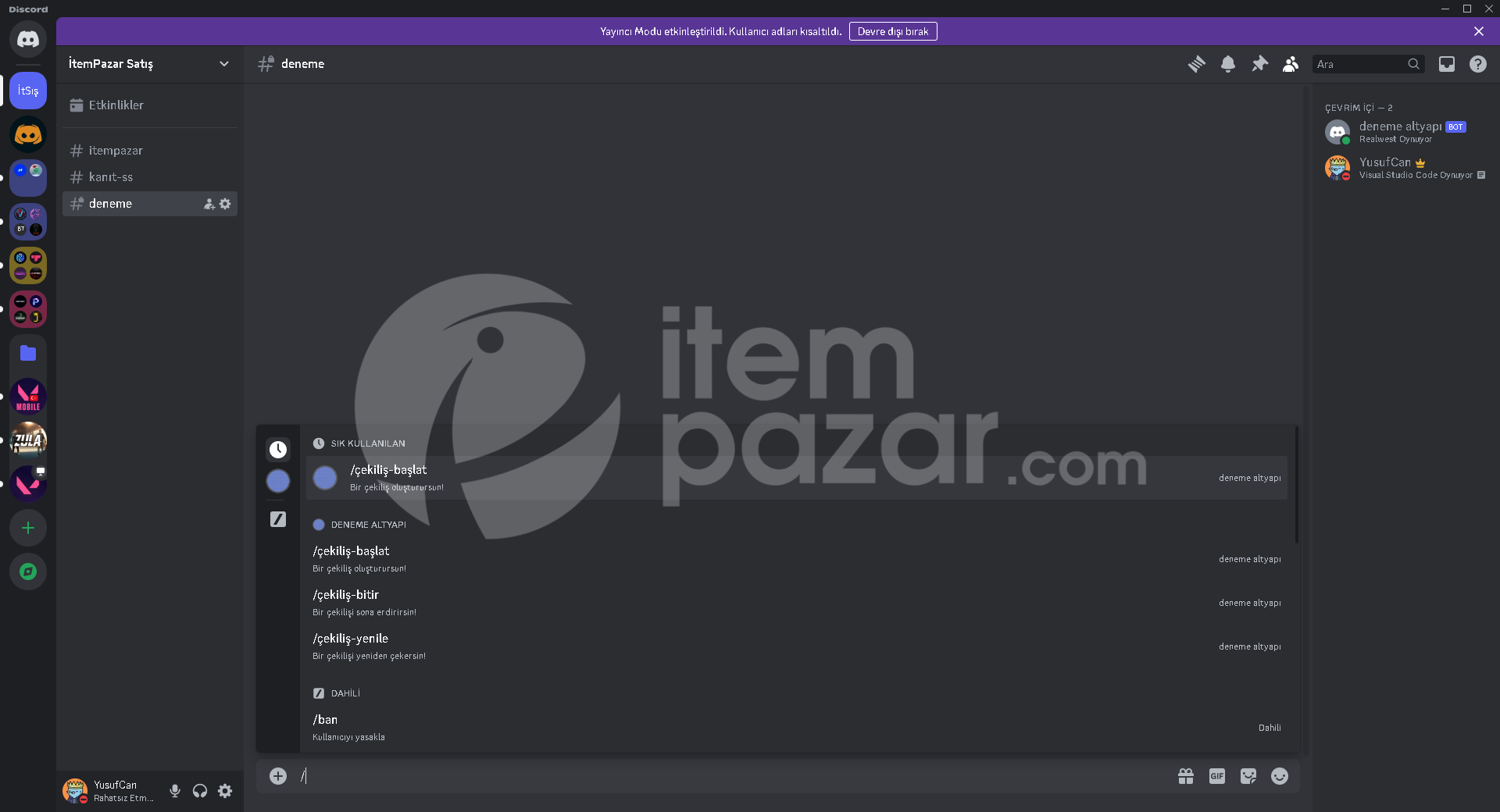Open YusufCan member profile in list
The image size is (1500, 812).
point(1405,168)
